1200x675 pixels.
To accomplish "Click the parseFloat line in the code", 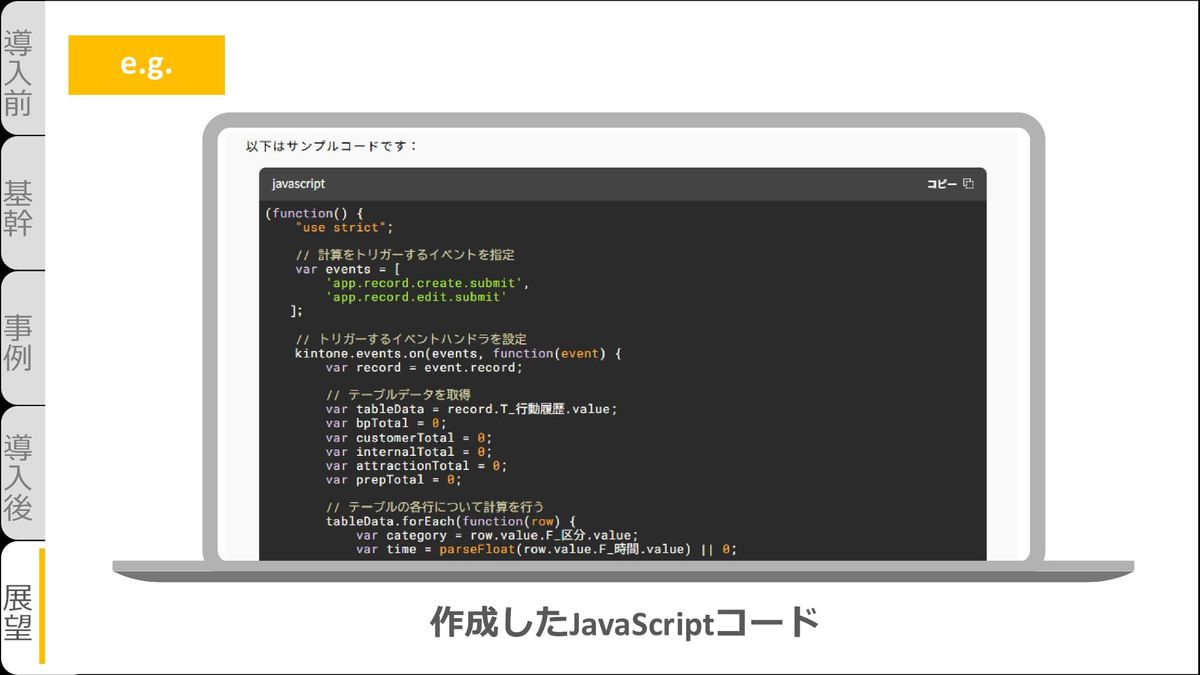I will 545,549.
